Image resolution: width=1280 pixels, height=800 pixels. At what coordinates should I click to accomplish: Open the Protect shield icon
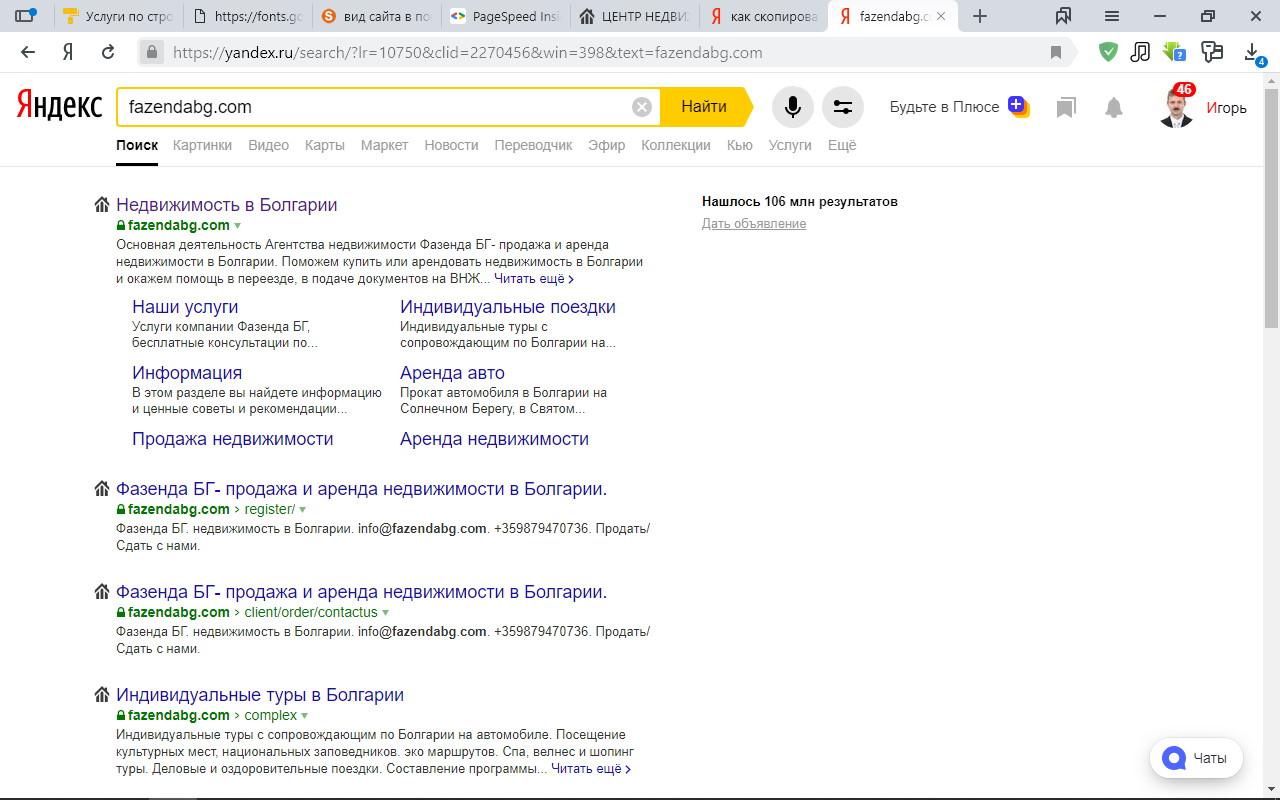pyautogui.click(x=1108, y=52)
